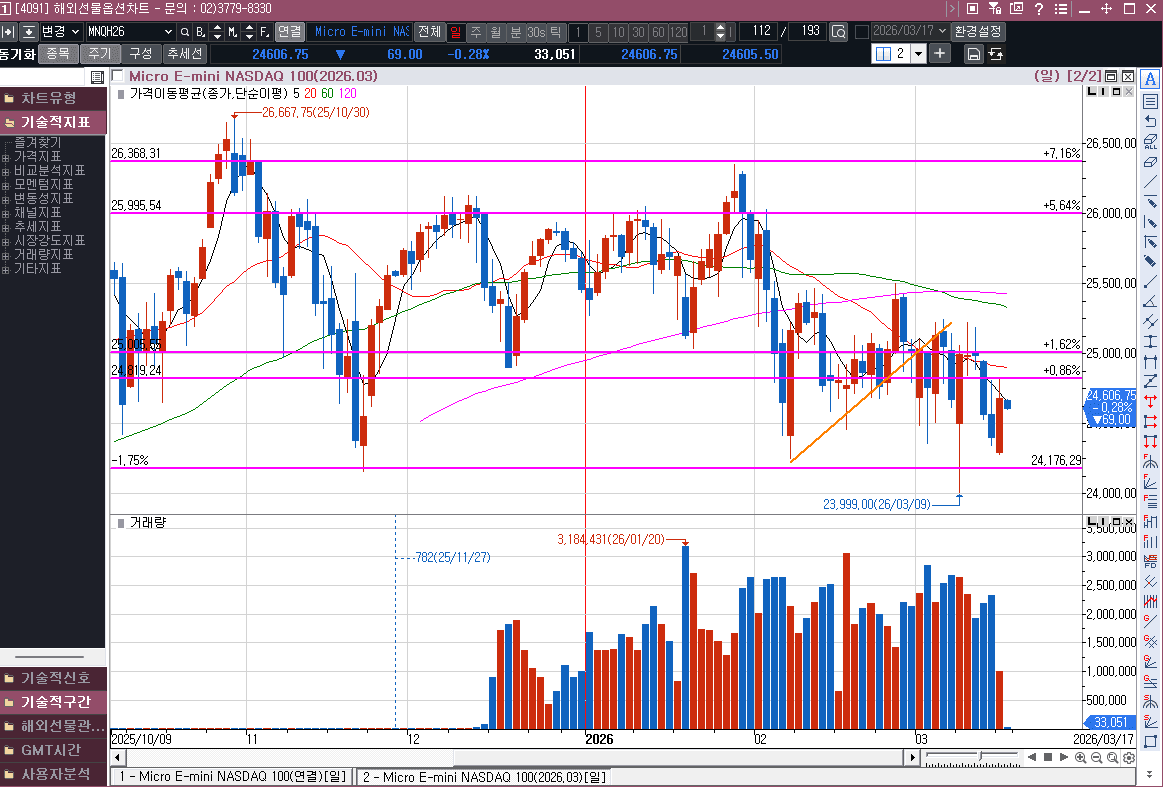Click the save chart layout icon
Viewport: 1163px width, 787px height.
pyautogui.click(x=973, y=54)
